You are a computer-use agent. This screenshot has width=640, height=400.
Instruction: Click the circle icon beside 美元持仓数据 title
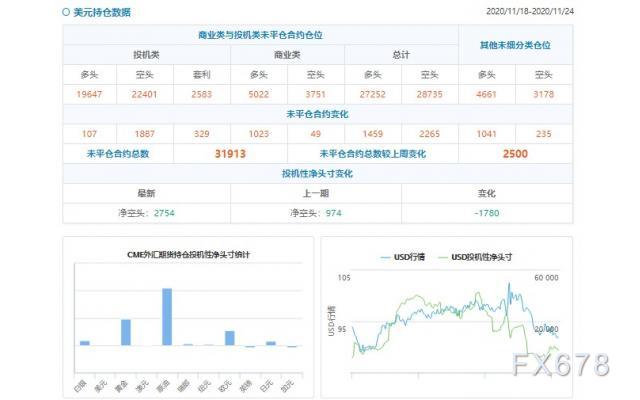66,13
